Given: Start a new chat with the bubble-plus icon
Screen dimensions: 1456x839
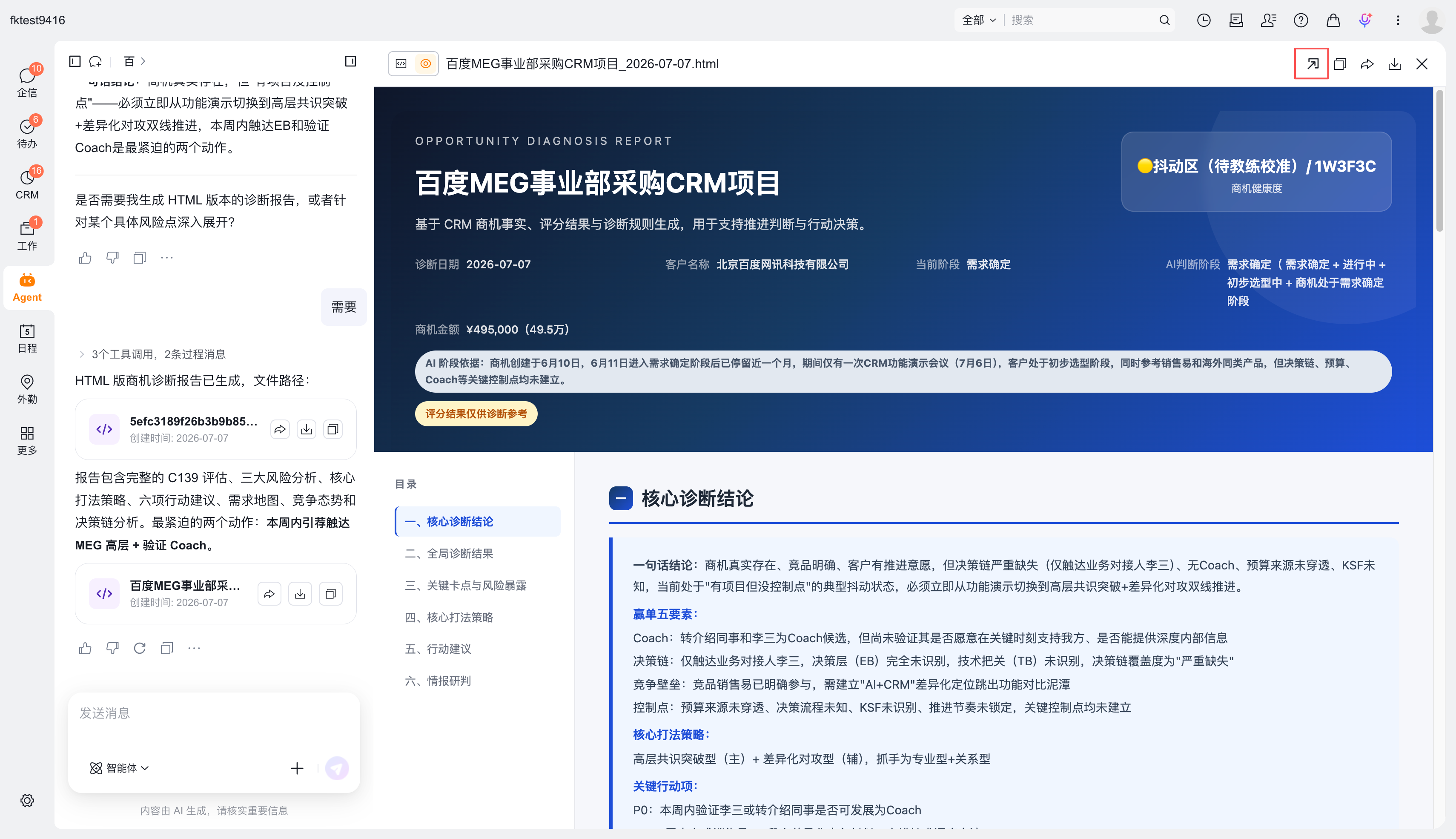Looking at the screenshot, I should [96, 61].
